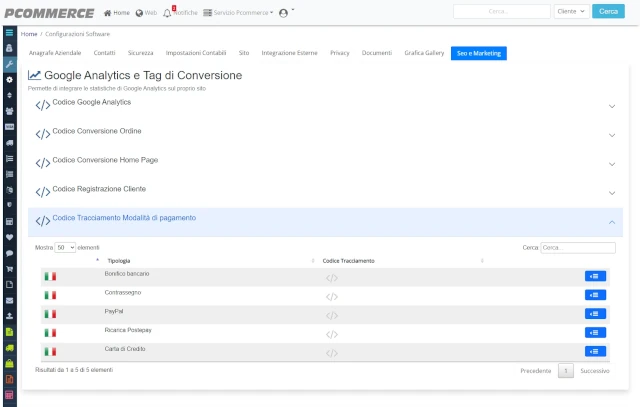Switch to Sito tab

(244, 53)
